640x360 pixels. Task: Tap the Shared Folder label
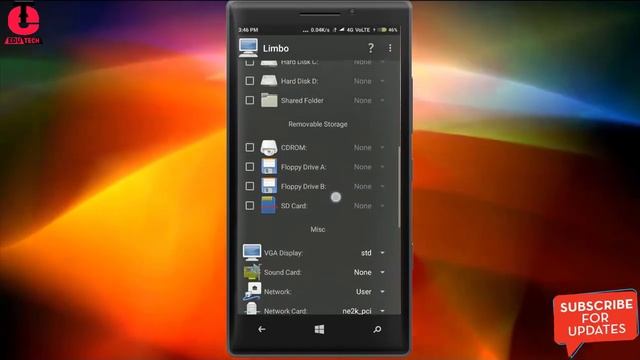pos(302,100)
